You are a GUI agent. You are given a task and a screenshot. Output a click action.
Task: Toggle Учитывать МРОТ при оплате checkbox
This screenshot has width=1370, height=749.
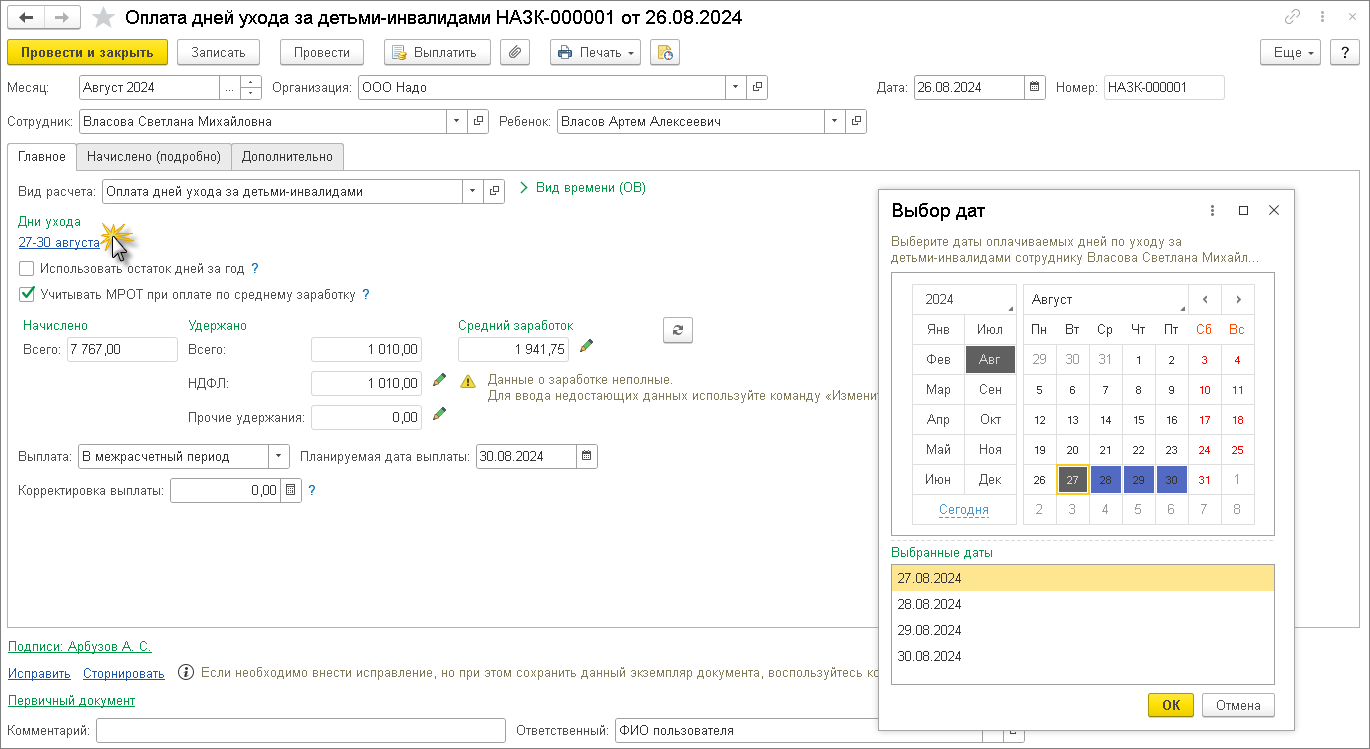pyautogui.click(x=27, y=294)
